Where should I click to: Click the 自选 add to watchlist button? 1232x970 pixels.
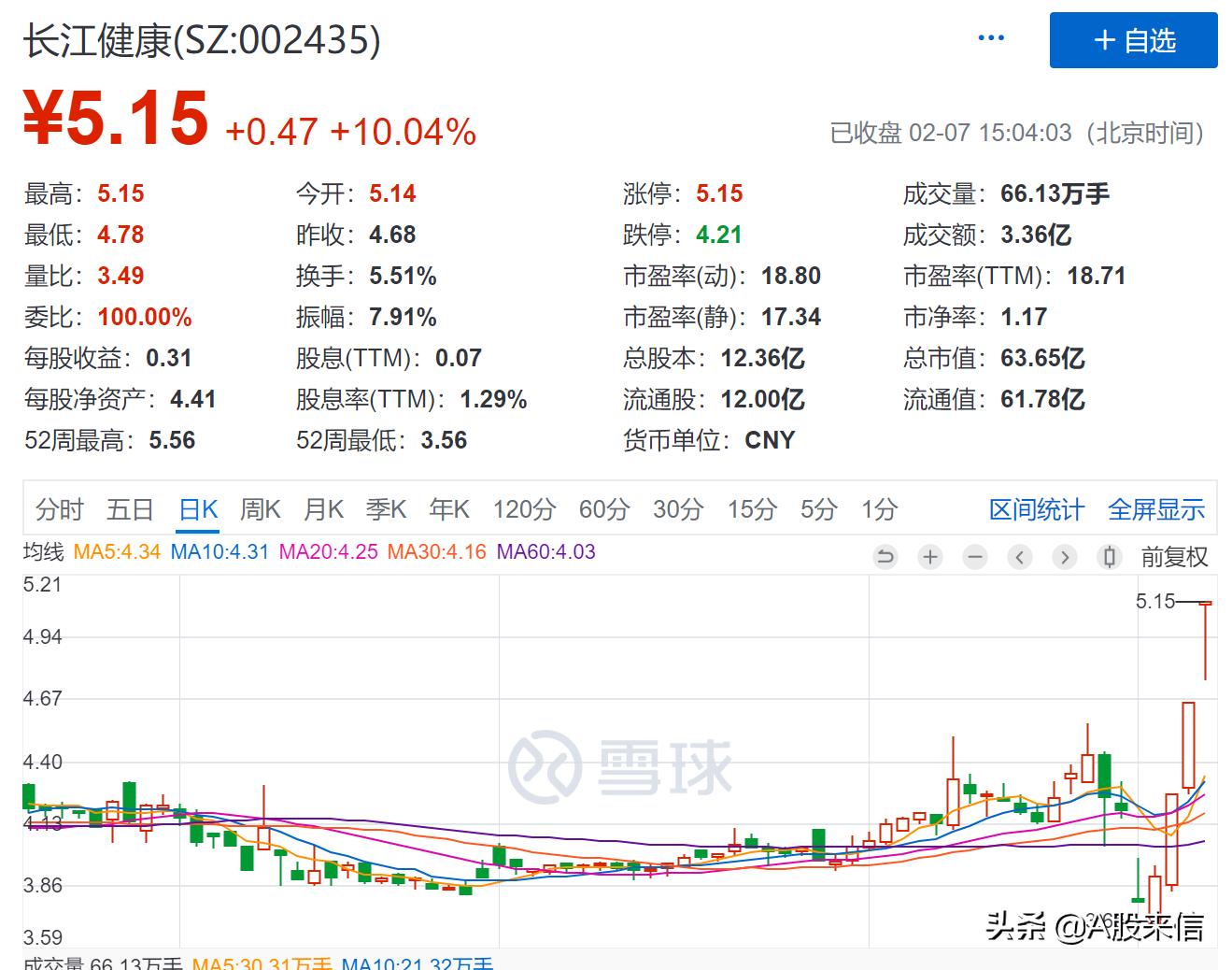click(1133, 40)
